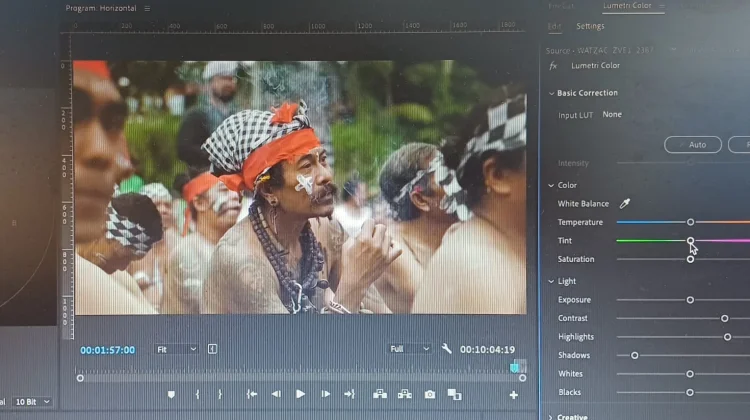Click the White Balance label
Viewport: 750px width, 420px height.
pyautogui.click(x=583, y=204)
